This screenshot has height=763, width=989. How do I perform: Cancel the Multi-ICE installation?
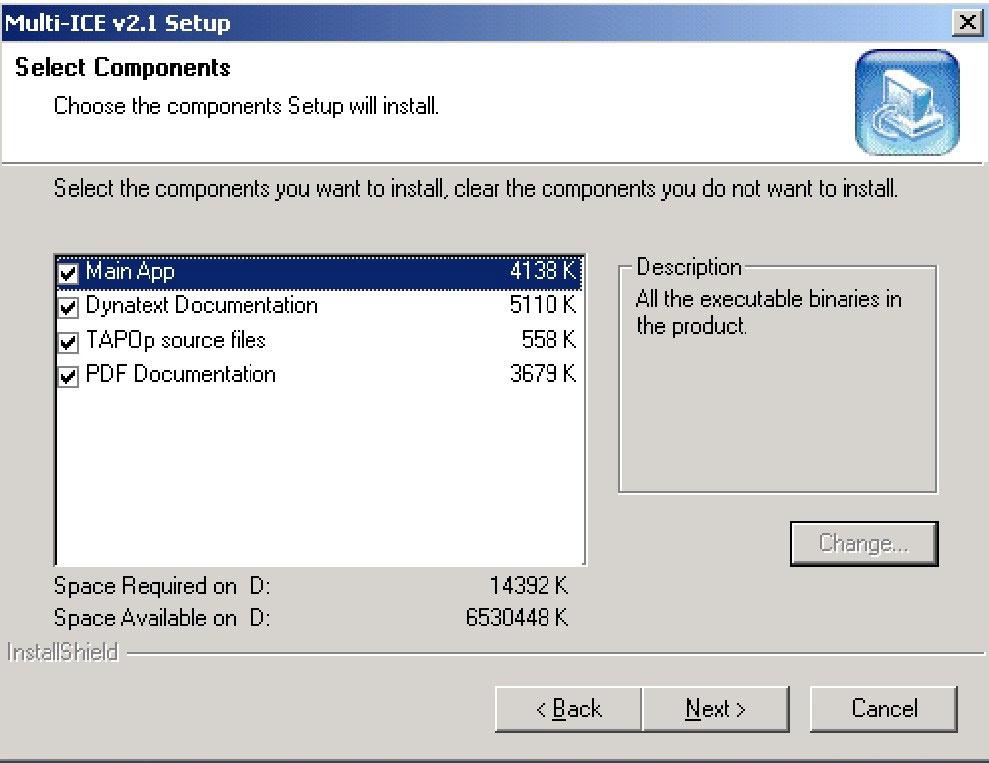pyautogui.click(x=882, y=708)
